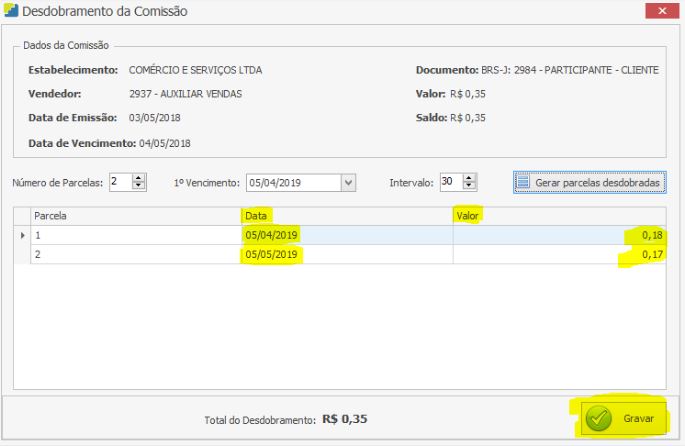Focus the Intervalo input field
The height and width of the screenshot is (446, 685).
click(x=449, y=182)
